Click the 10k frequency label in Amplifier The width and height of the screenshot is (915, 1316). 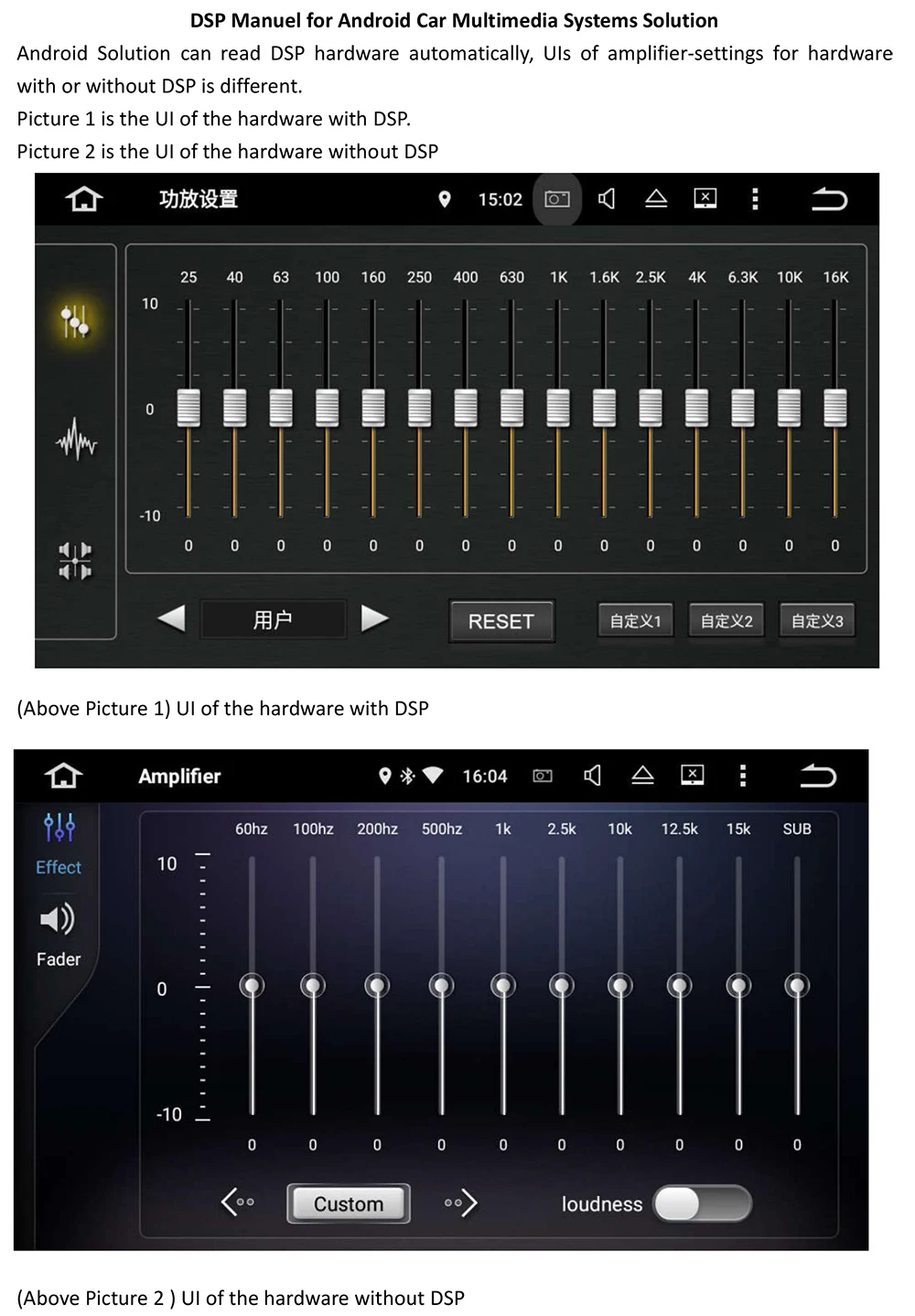coord(620,829)
